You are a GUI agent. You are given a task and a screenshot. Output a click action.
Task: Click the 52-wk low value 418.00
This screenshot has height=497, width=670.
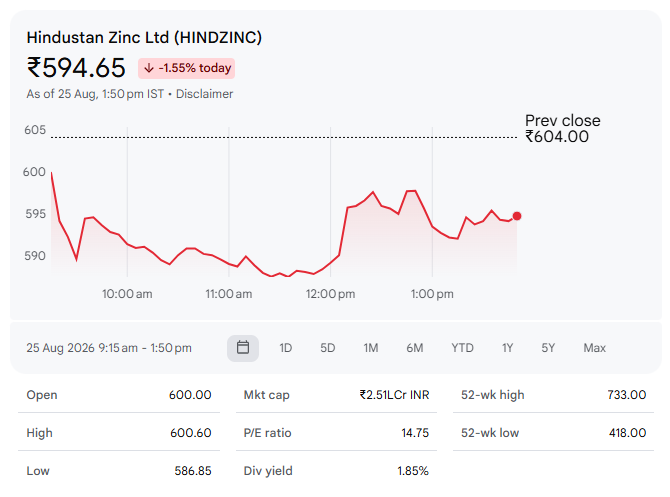pyautogui.click(x=627, y=433)
